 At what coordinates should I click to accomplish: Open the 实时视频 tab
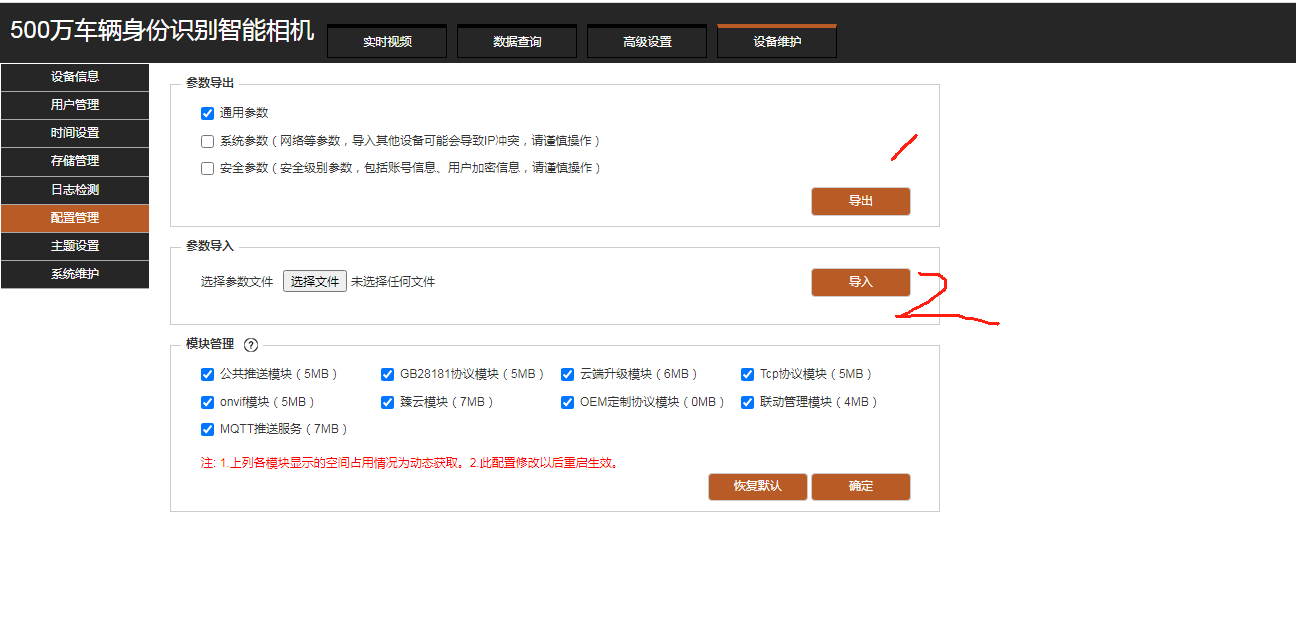pyautogui.click(x=387, y=42)
